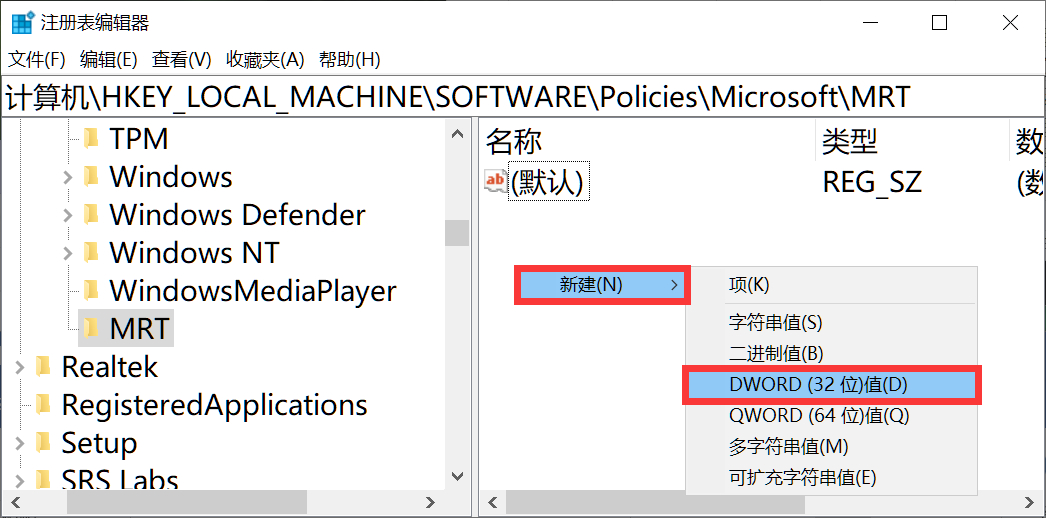Image resolution: width=1046 pixels, height=518 pixels.
Task: Click the Registry Editor app icon in title bar
Action: click(22, 23)
